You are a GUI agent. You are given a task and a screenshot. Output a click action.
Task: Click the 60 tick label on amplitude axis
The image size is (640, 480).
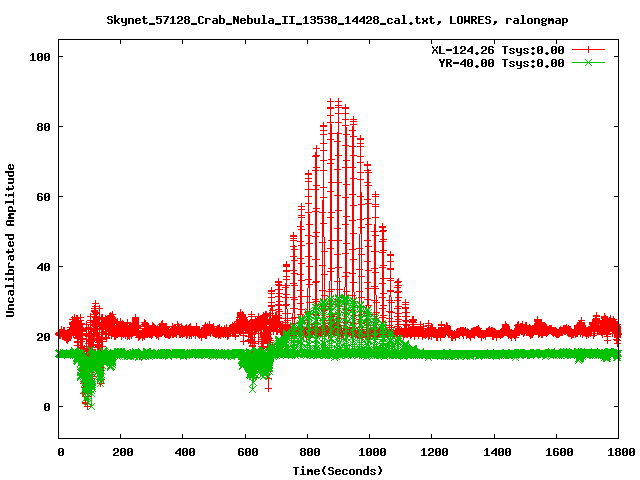43,197
